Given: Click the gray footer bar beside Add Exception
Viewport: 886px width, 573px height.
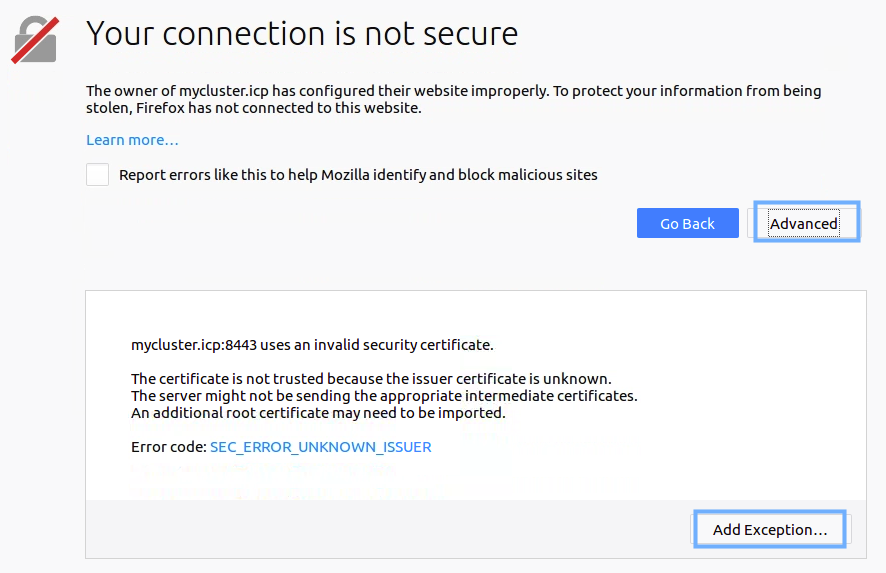Looking at the screenshot, I should coord(388,529).
